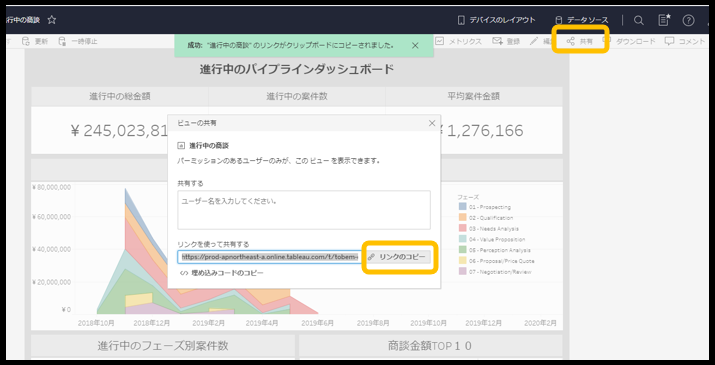Select 01 - Prospecting legend swatch

(462, 207)
